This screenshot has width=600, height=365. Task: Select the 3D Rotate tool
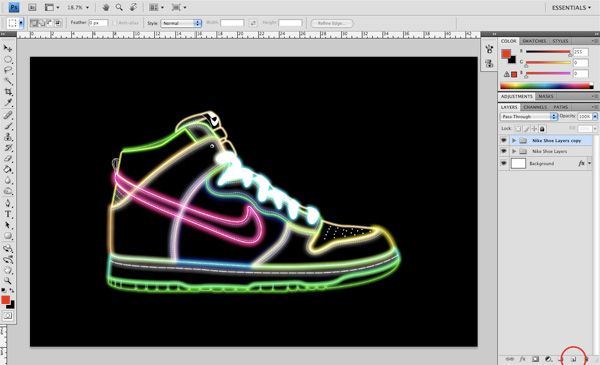coord(8,249)
